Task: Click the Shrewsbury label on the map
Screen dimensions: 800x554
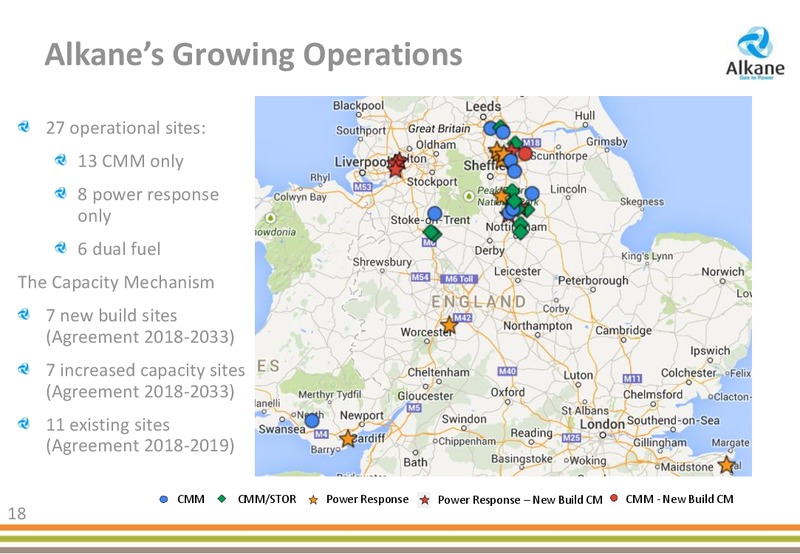Action: click(x=382, y=262)
